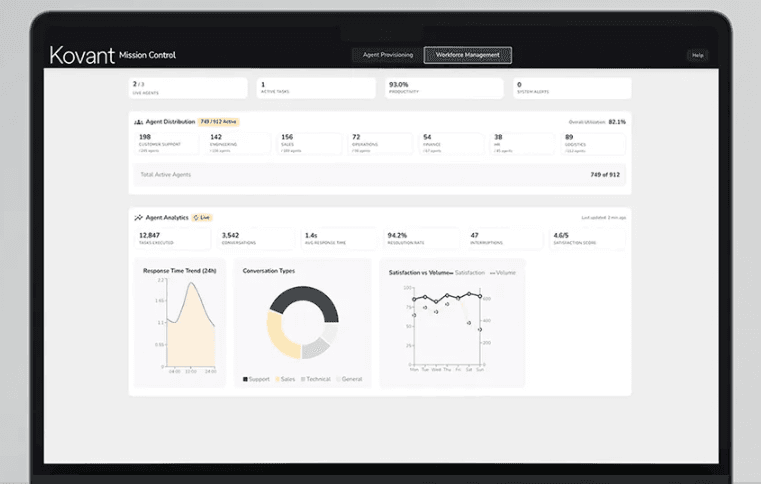Viewport: 761px width, 484px height.
Task: Click the Support legend square
Action: [x=245, y=380]
